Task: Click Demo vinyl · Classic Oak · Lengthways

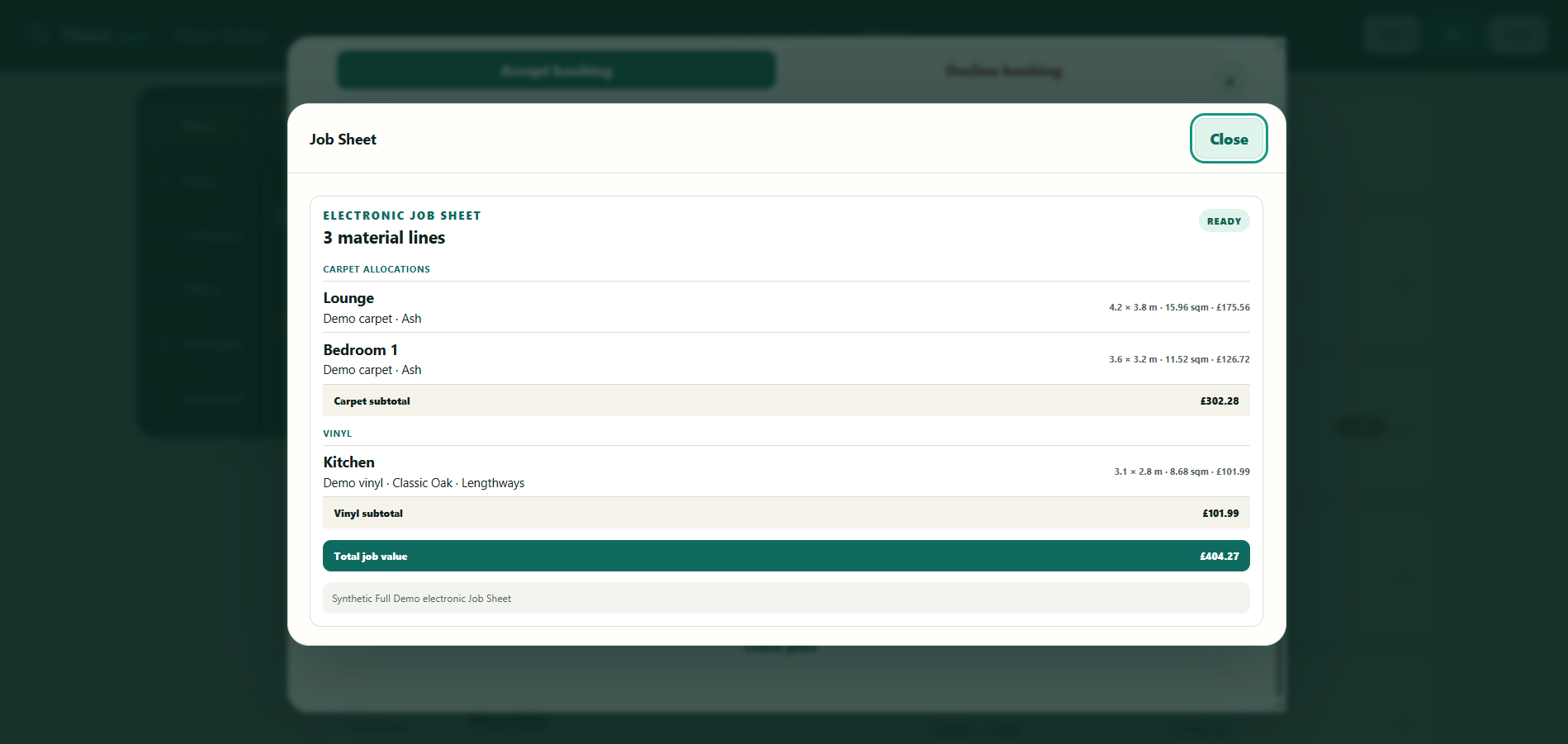Action: [424, 483]
